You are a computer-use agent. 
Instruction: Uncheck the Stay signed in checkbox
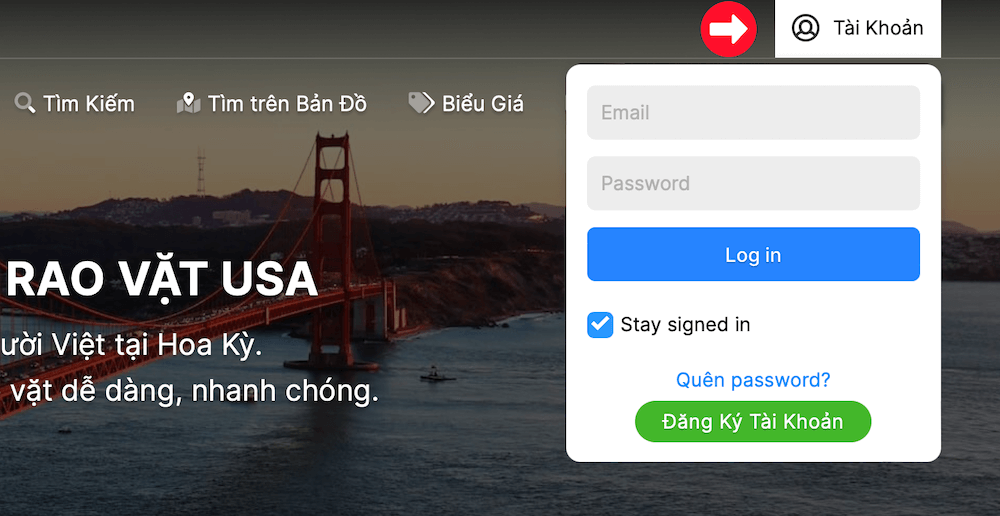(x=600, y=325)
